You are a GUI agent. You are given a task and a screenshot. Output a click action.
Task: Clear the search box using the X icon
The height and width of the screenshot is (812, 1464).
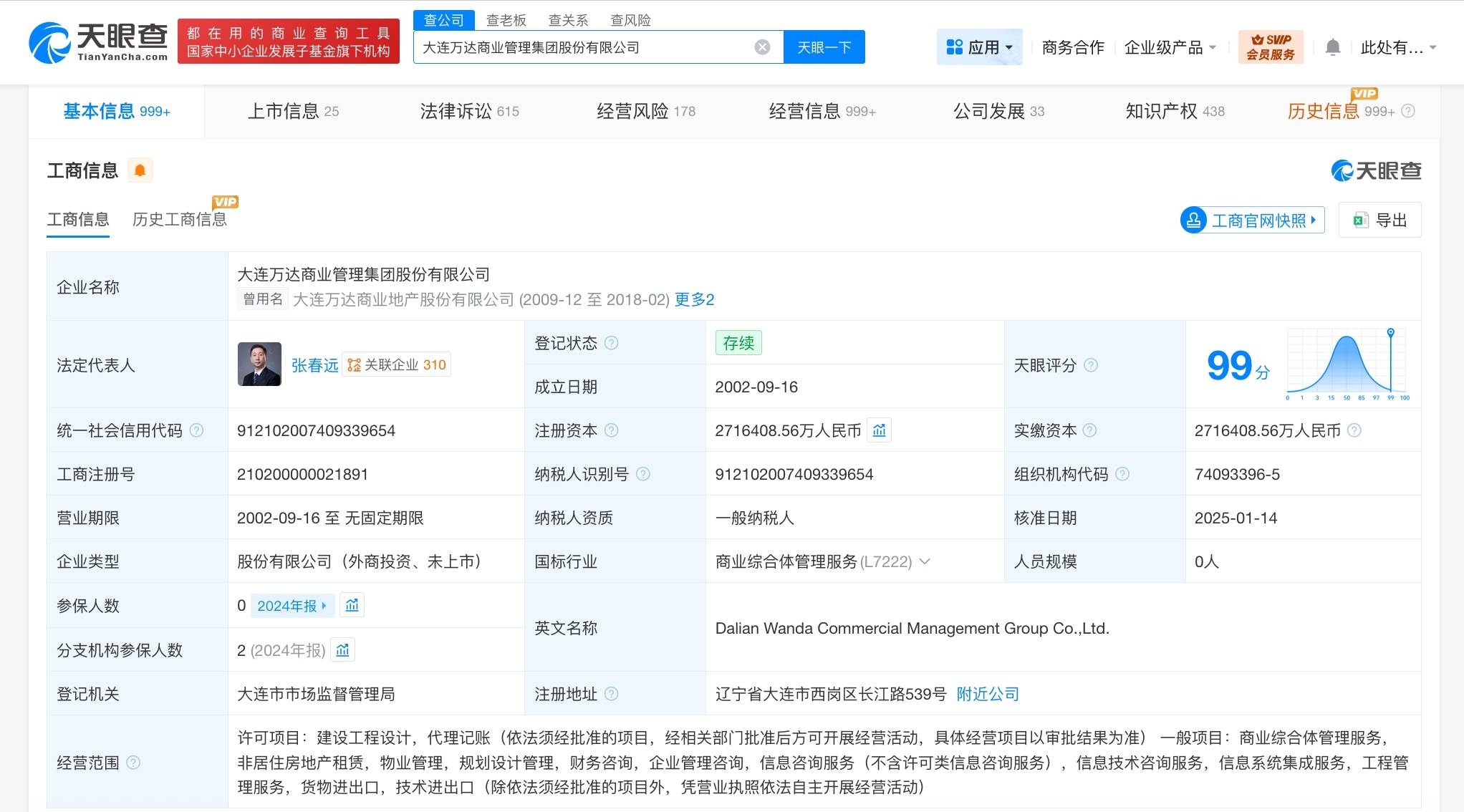pos(761,46)
